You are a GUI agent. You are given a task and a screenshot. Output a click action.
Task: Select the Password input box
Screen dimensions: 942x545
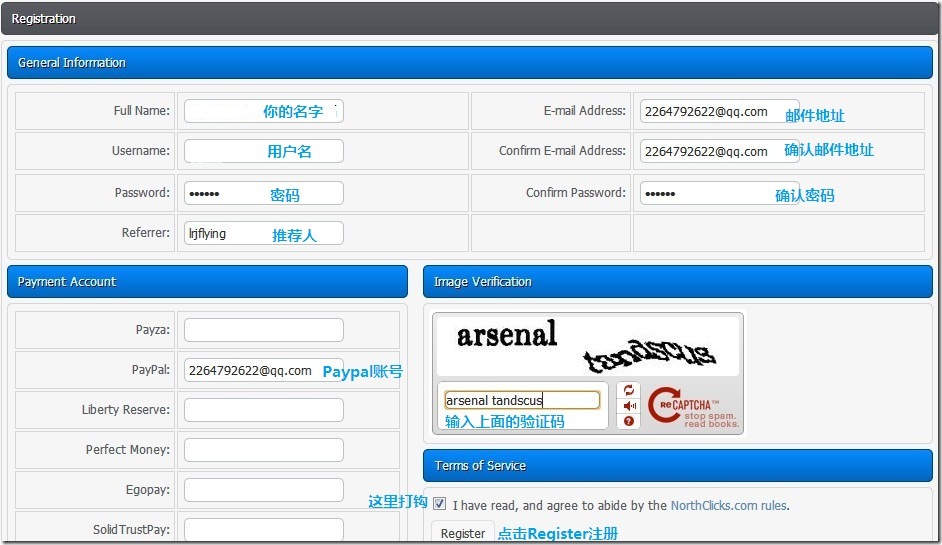coord(263,193)
